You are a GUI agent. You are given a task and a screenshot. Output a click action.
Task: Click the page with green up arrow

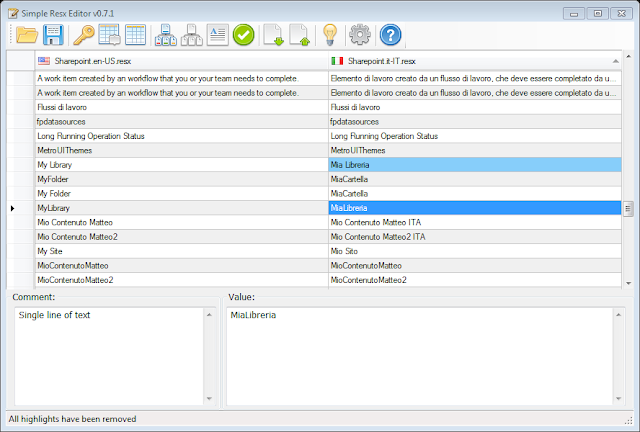[300, 35]
